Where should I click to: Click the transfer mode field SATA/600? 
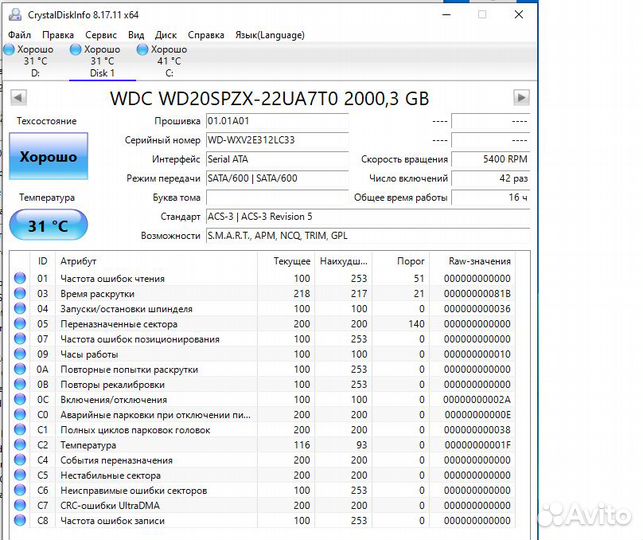(277, 178)
